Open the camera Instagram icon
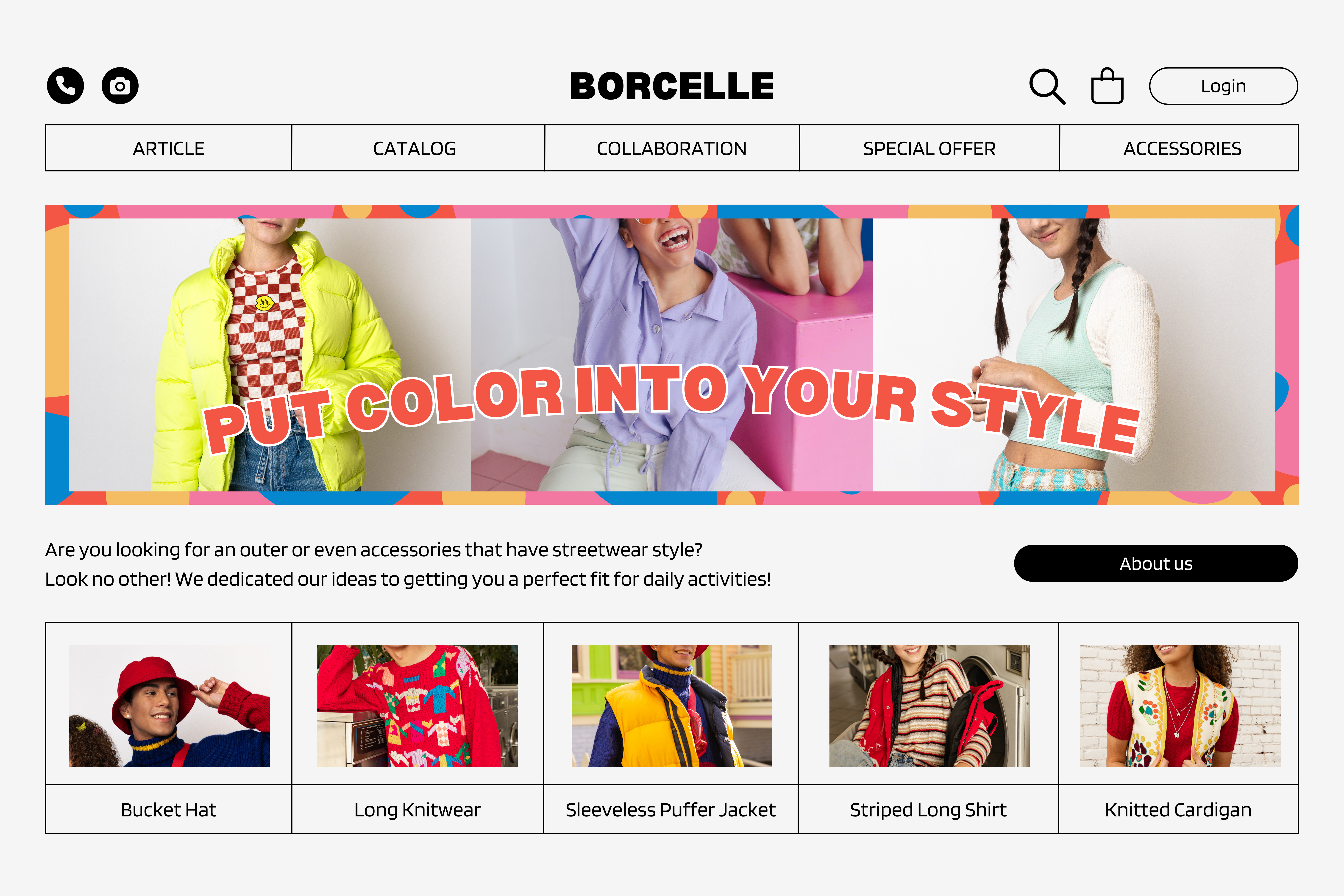 (120, 86)
